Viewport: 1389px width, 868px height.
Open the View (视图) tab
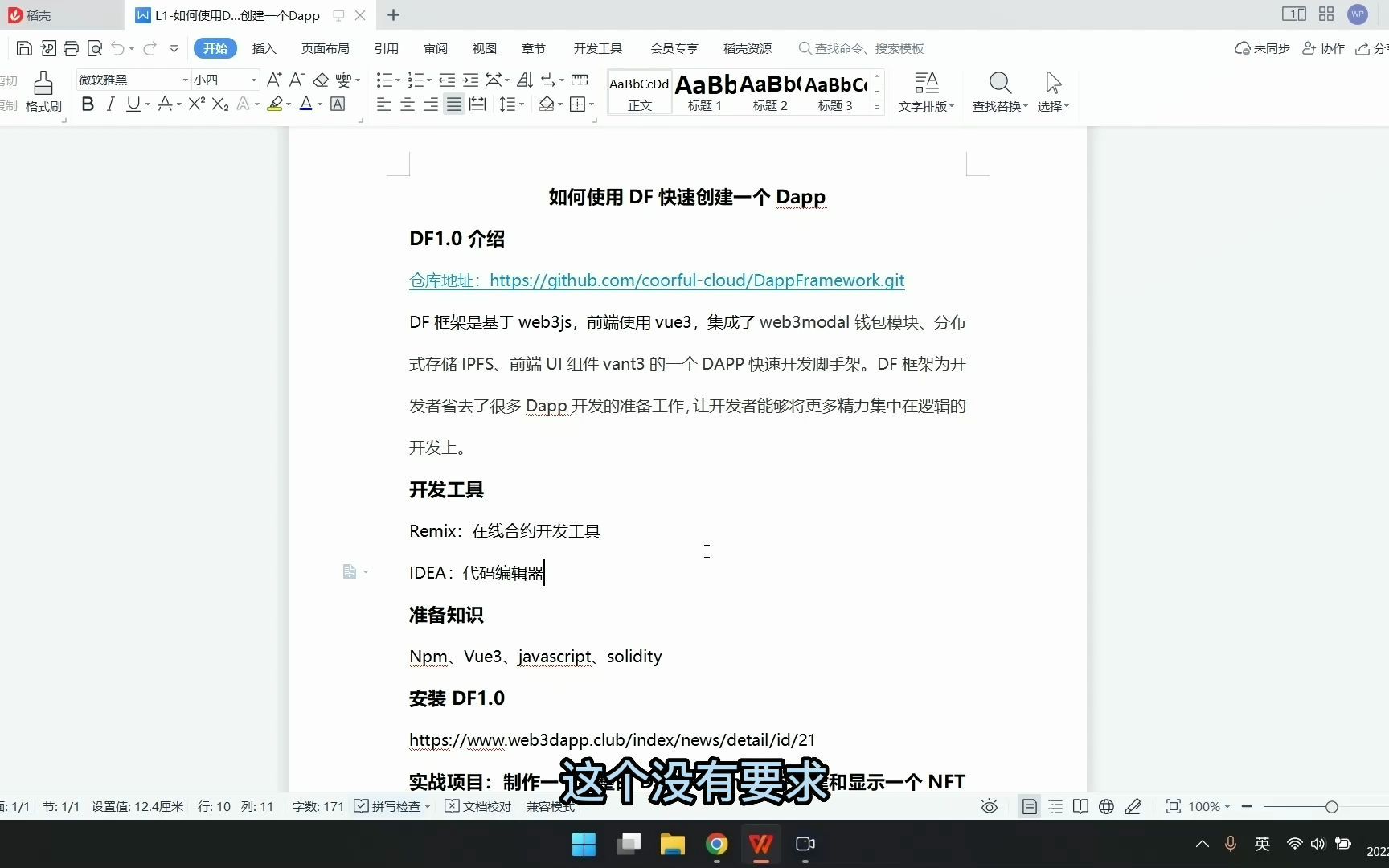pyautogui.click(x=485, y=48)
